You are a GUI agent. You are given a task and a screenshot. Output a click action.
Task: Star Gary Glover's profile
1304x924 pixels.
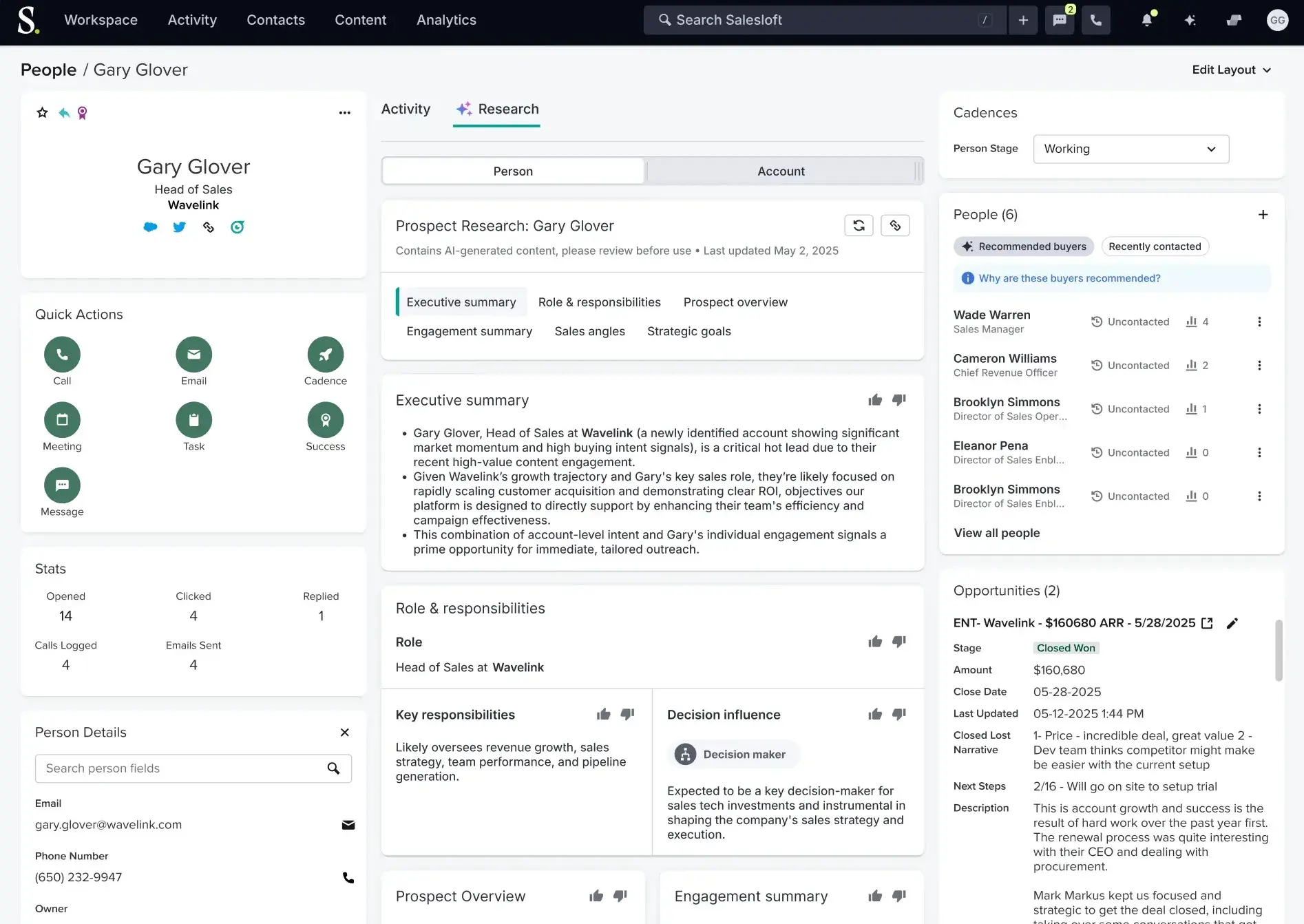point(42,112)
